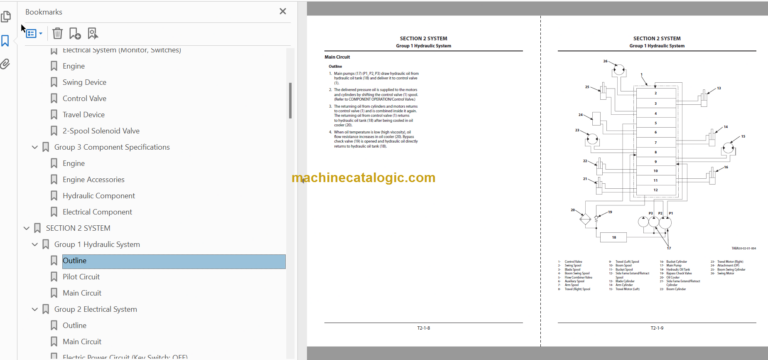Open the Swing Device bookmark
768x360 pixels.
pos(84,82)
